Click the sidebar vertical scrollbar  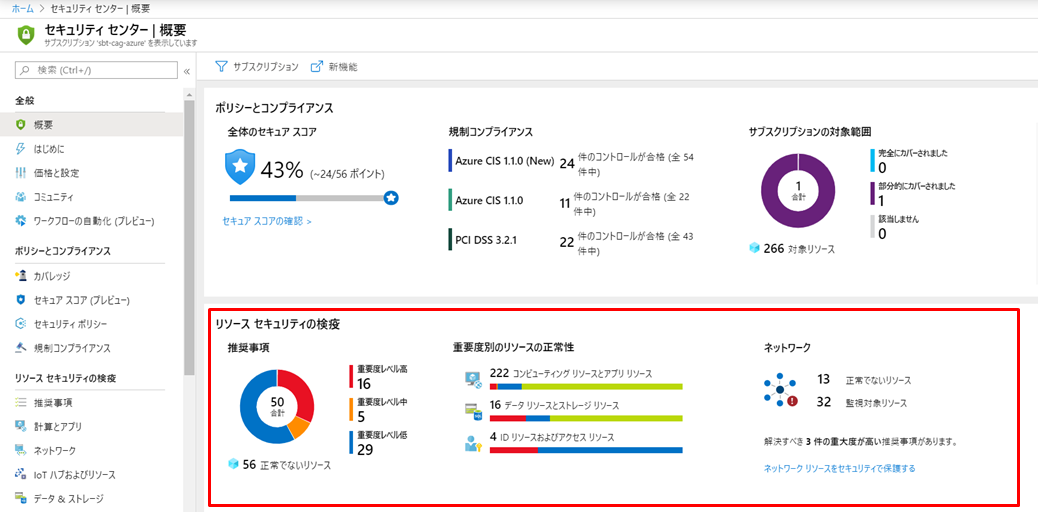pyautogui.click(x=189, y=238)
